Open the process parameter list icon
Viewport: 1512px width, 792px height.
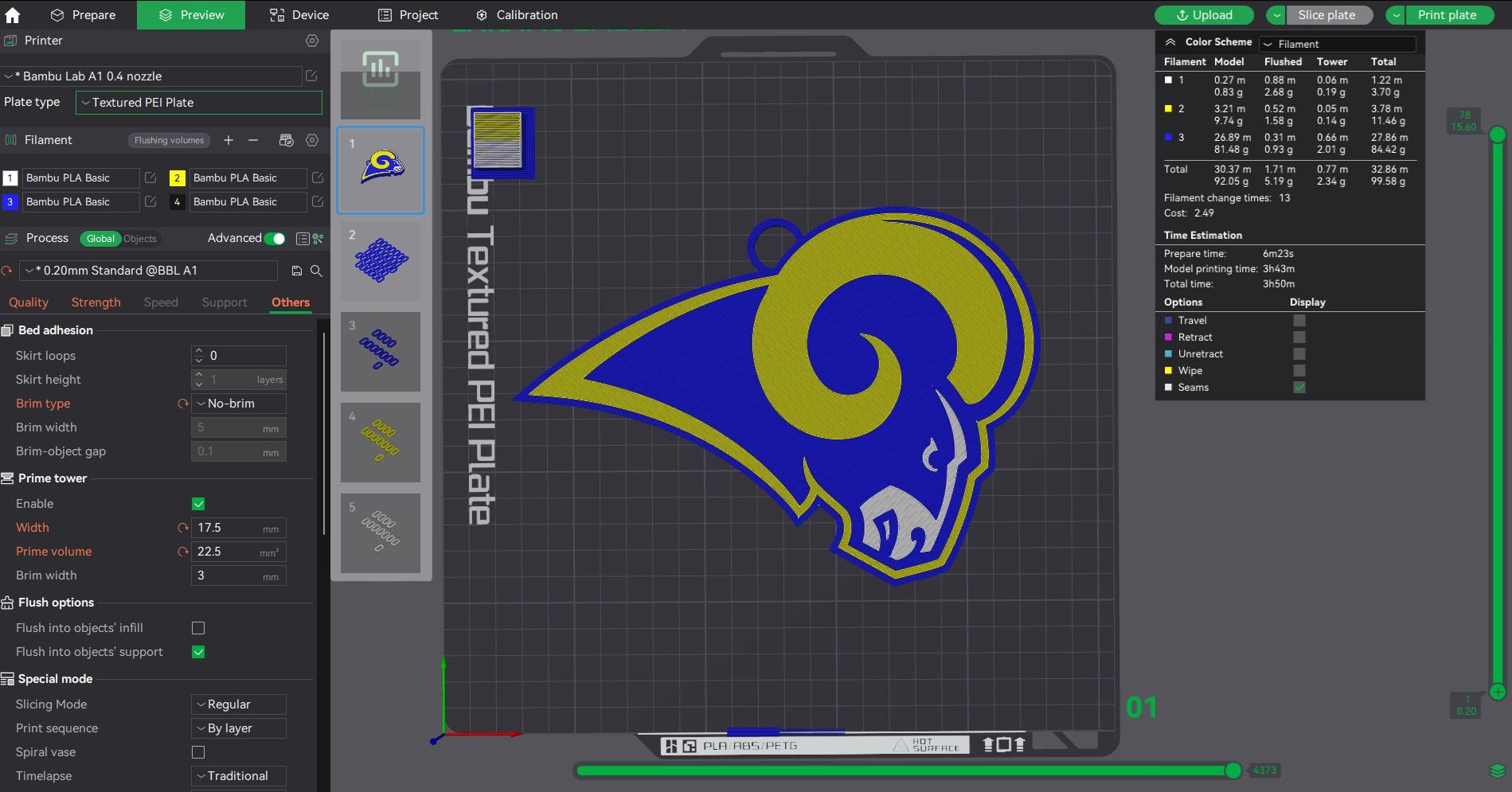(303, 239)
